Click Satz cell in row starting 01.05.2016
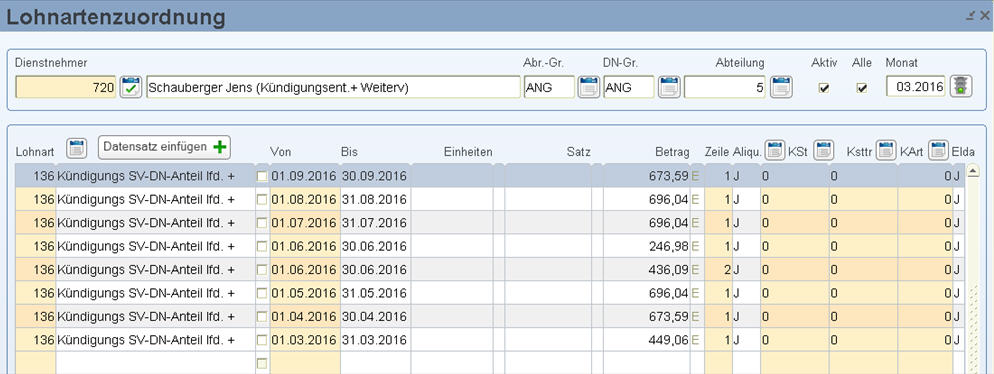 coord(548,293)
